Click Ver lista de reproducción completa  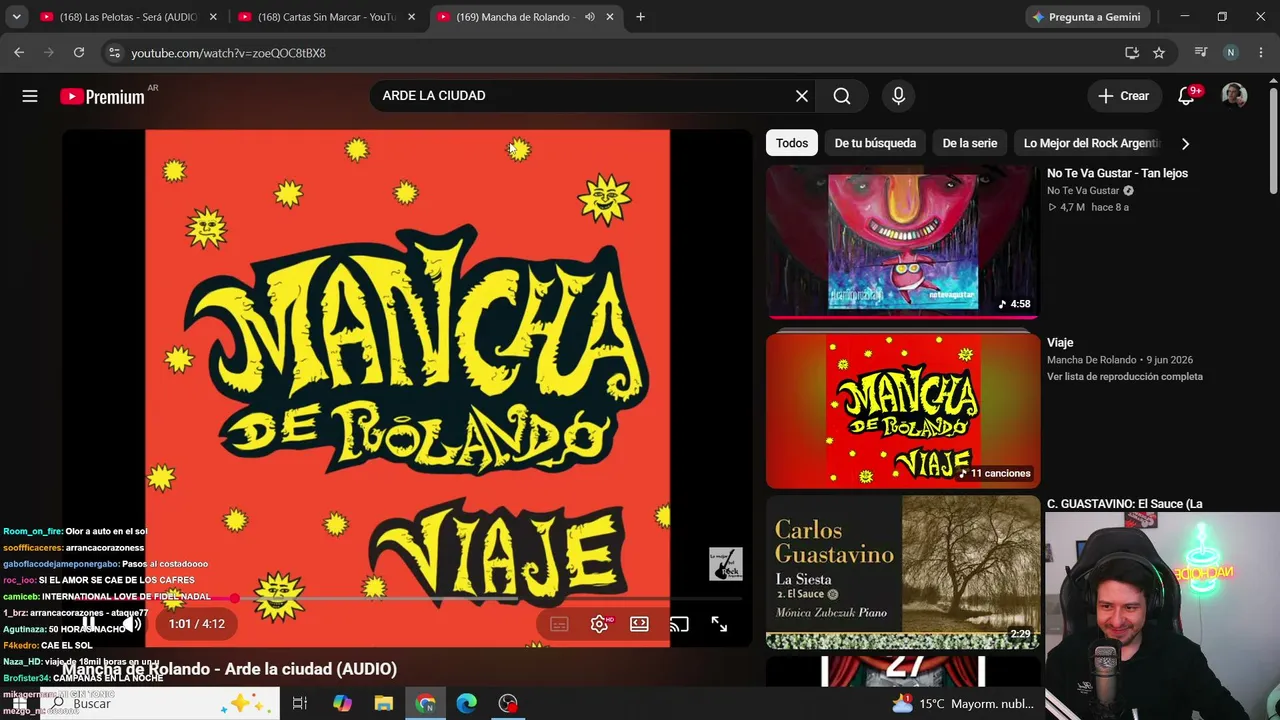(x=1125, y=377)
